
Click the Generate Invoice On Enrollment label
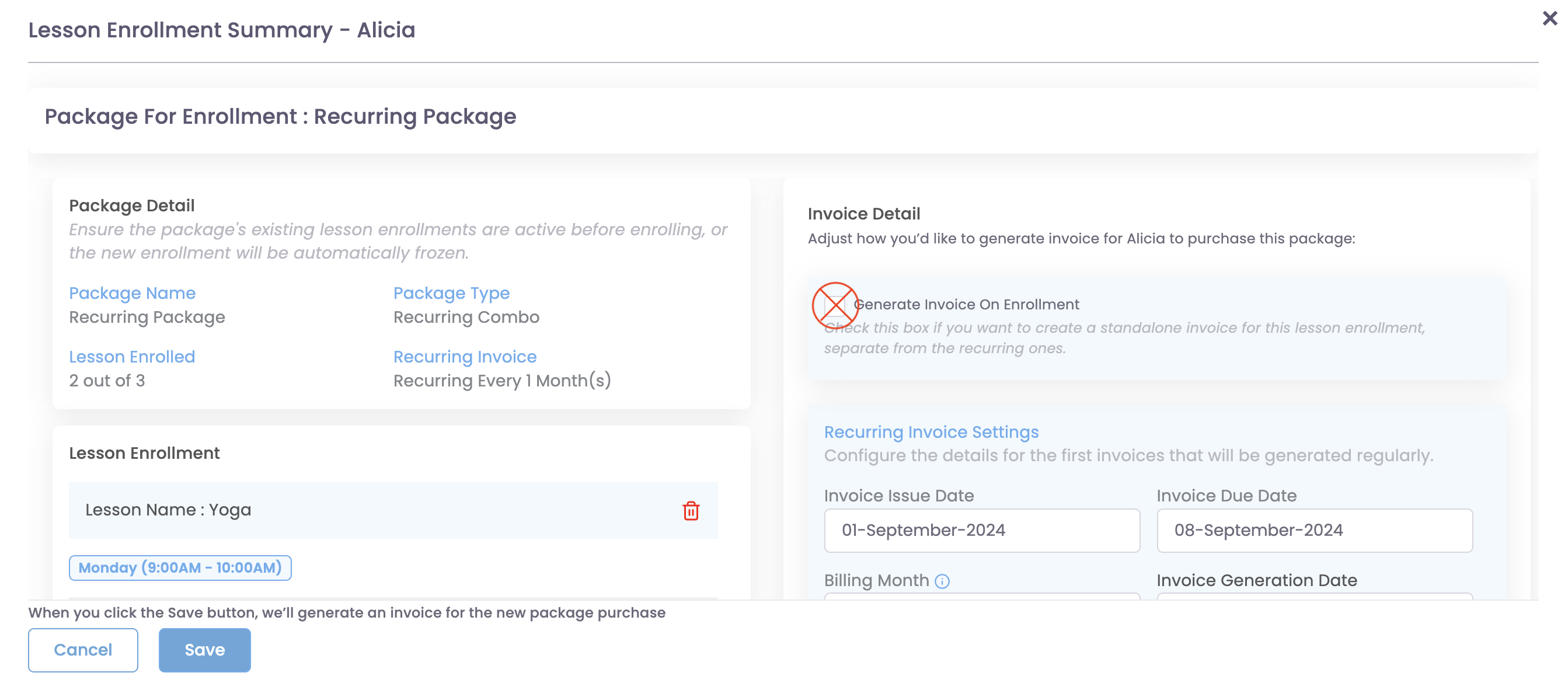tap(966, 304)
